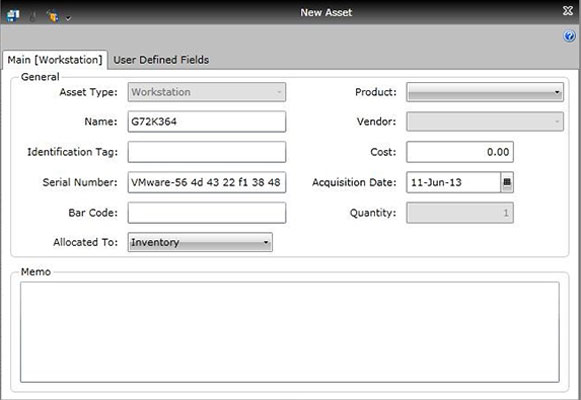Click the greyed attachment icon in toolbar

33,16
